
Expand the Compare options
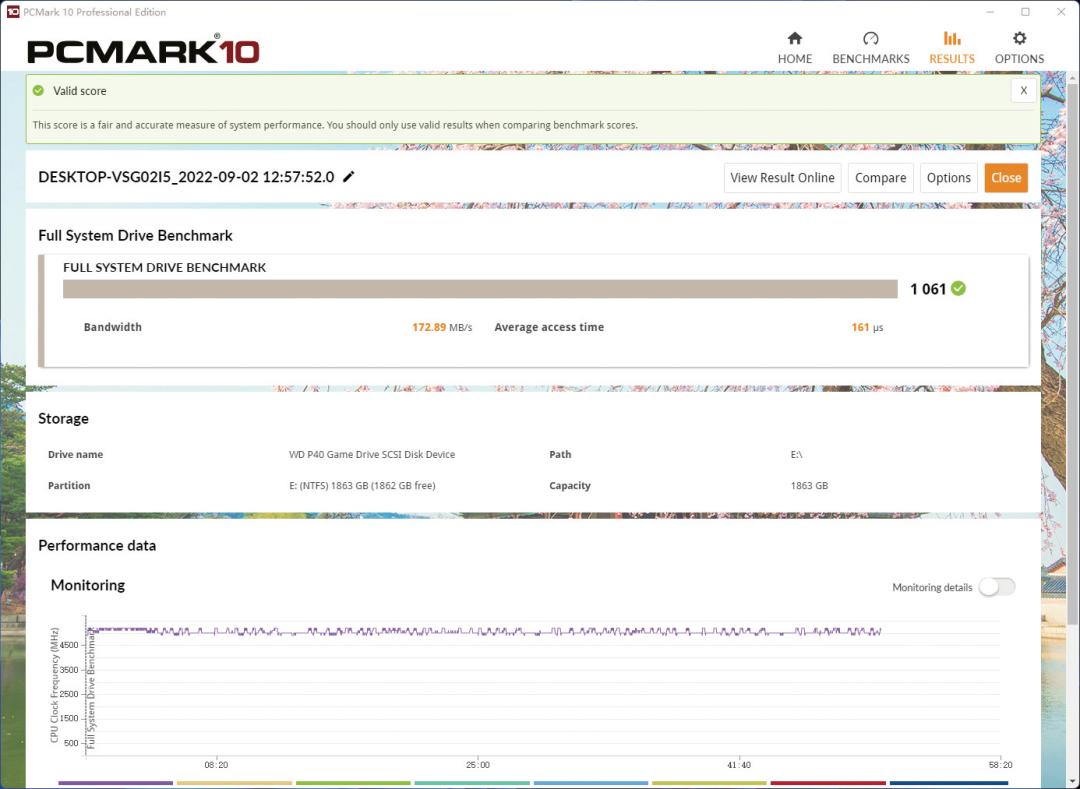[880, 177]
